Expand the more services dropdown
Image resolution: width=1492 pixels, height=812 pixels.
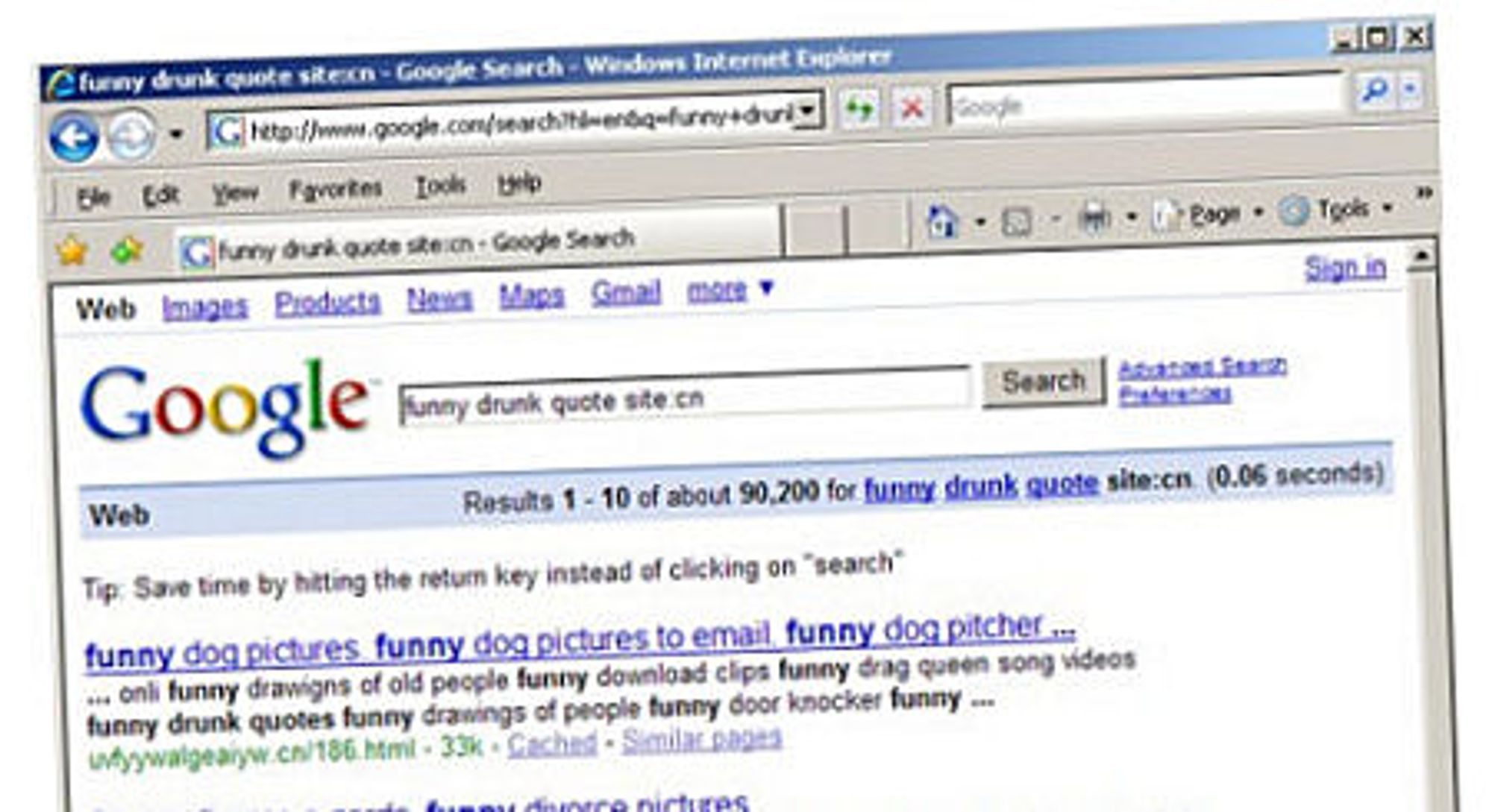click(731, 289)
